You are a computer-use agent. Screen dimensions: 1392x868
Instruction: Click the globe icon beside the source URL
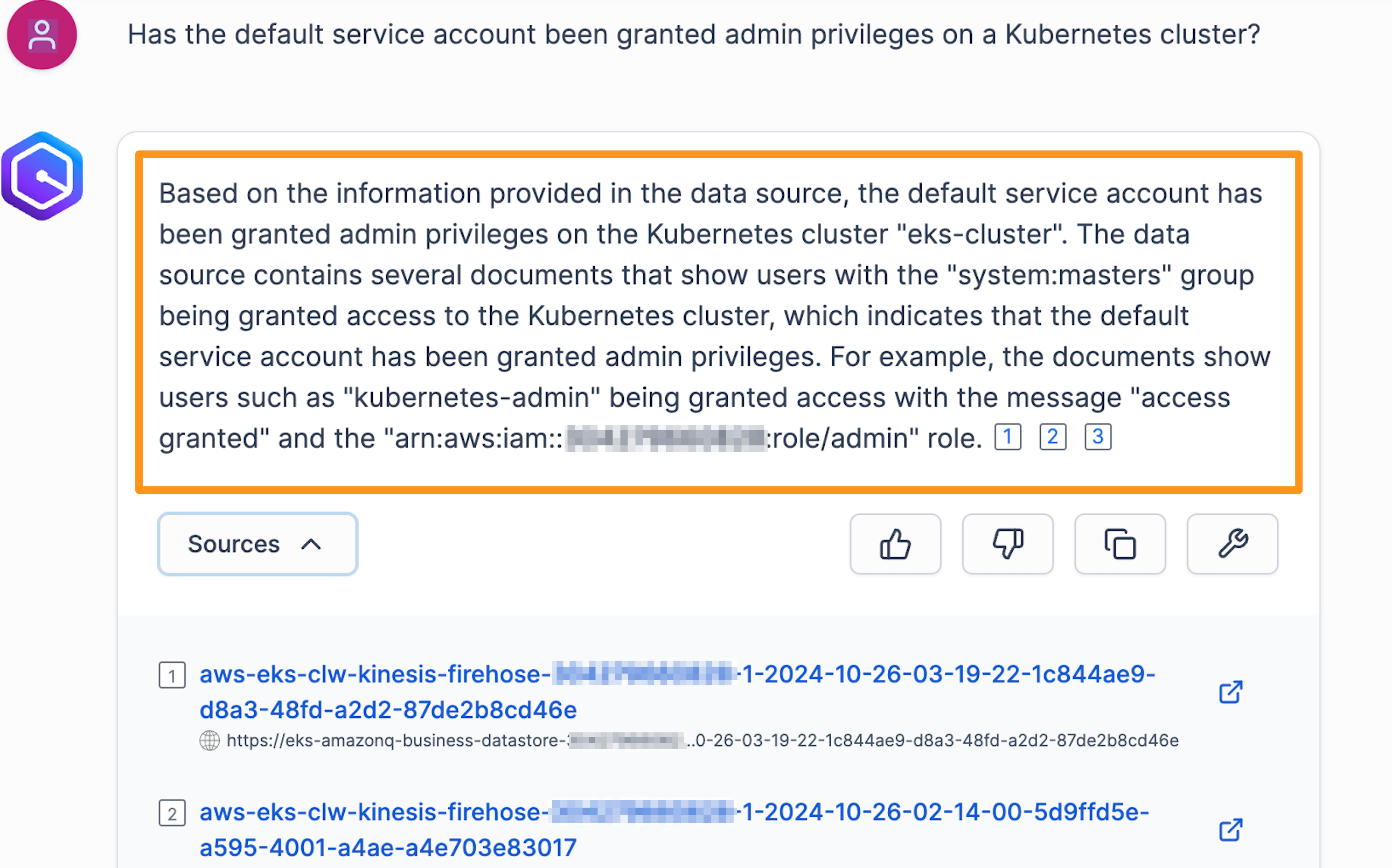pos(208,740)
